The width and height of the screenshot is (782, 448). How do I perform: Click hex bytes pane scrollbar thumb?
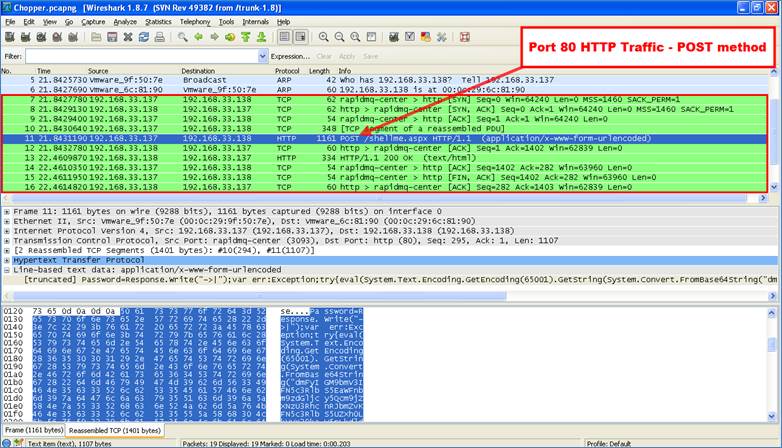[772, 344]
